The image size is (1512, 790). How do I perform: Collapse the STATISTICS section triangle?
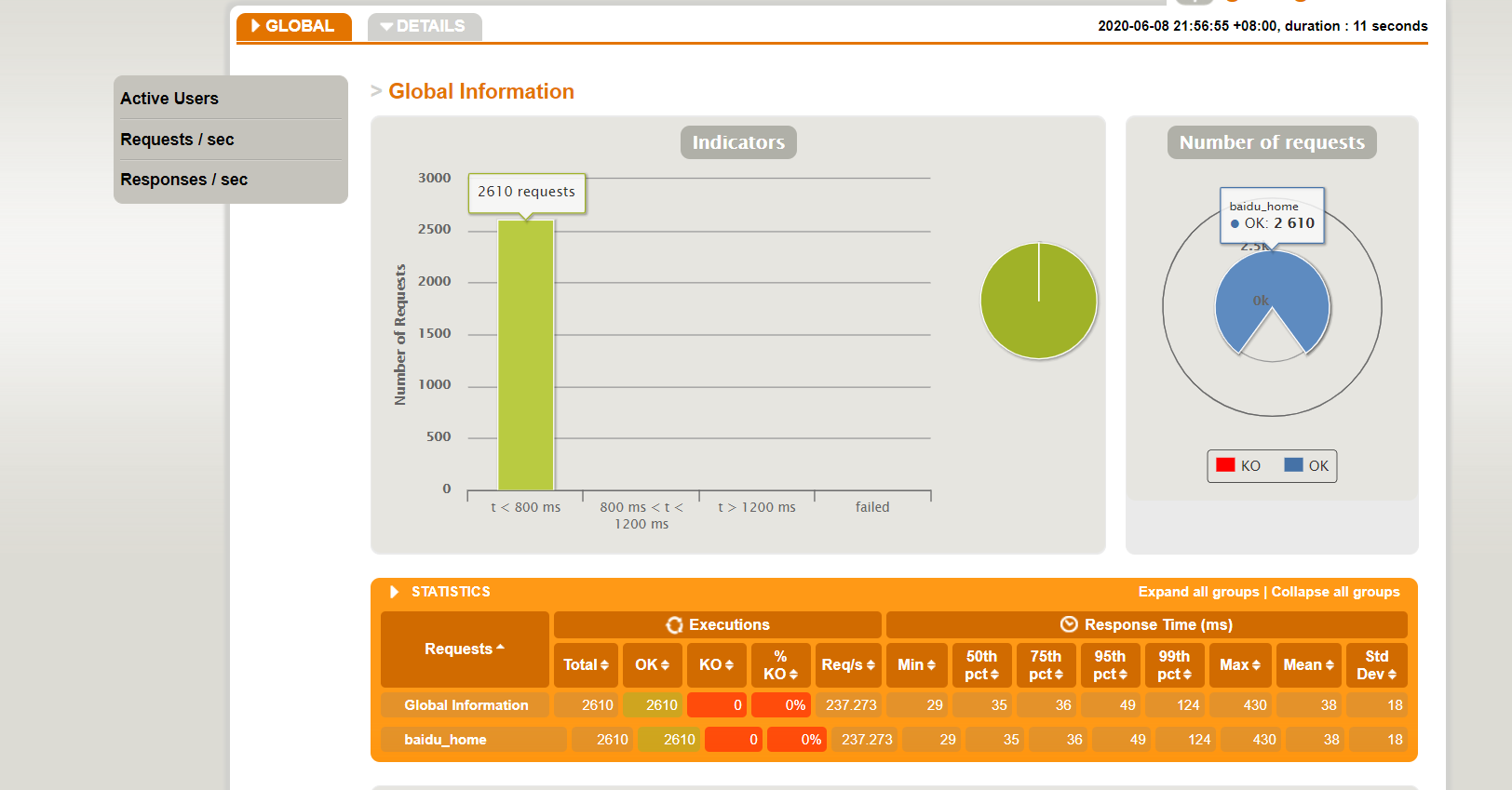tap(394, 592)
